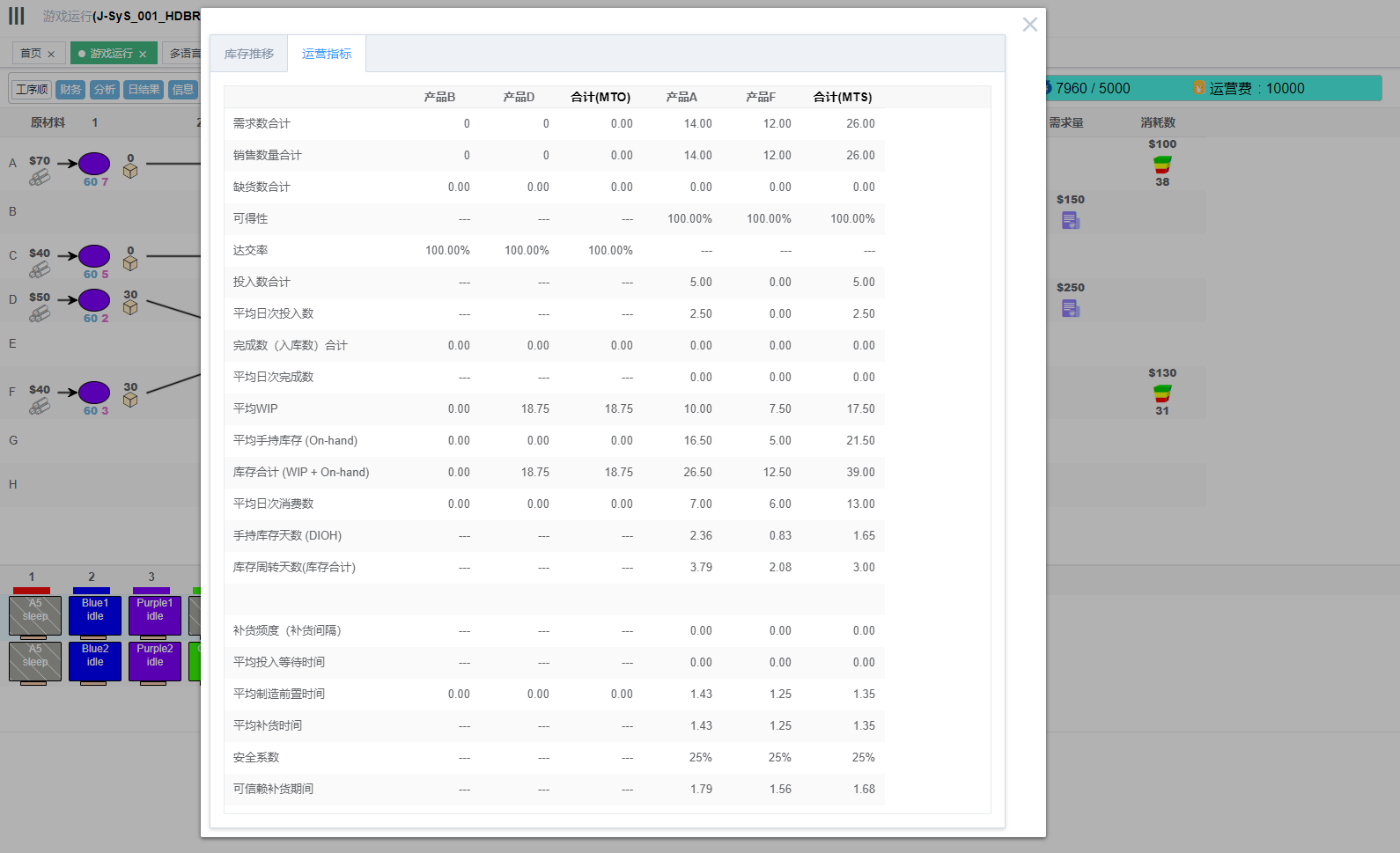
Task: Click the inventory box icon in row D
Action: tap(130, 307)
